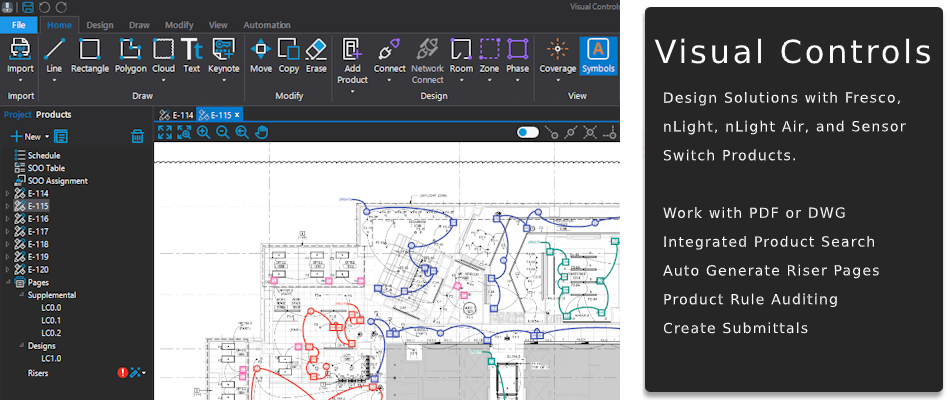
Task: Click the Phase square icon
Action: 517,48
